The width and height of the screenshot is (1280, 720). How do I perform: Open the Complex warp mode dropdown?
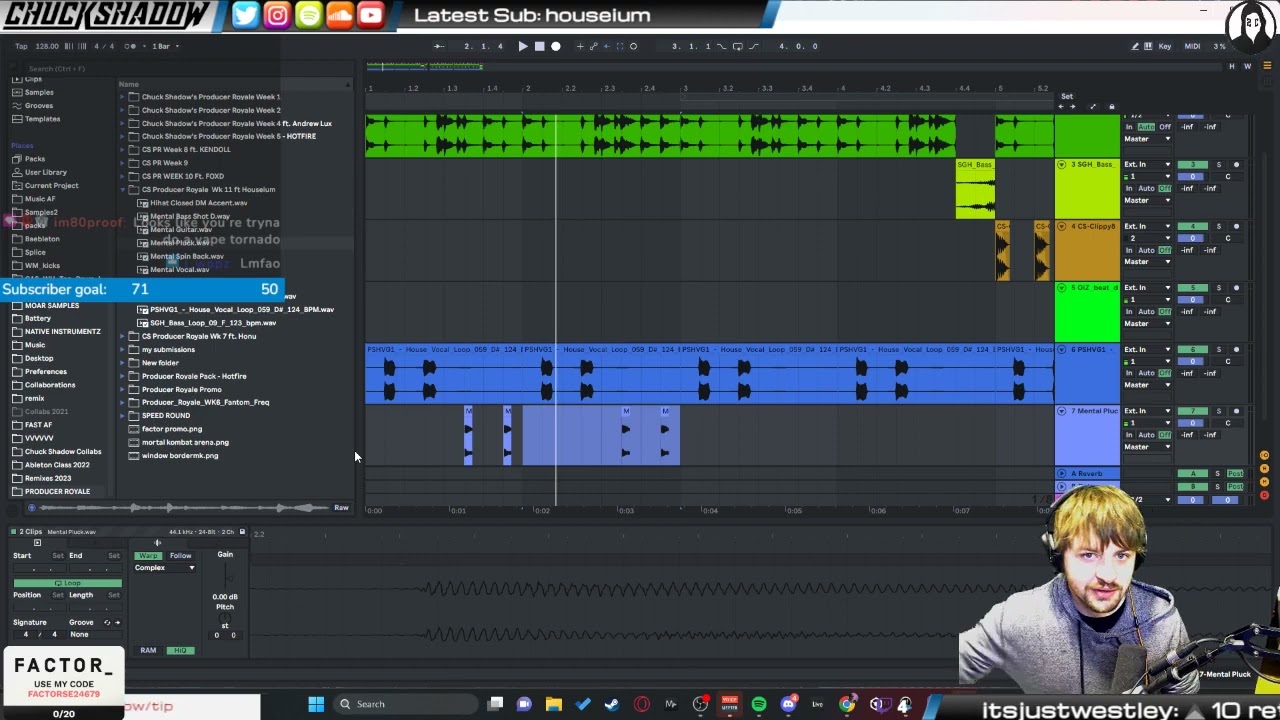click(x=165, y=568)
